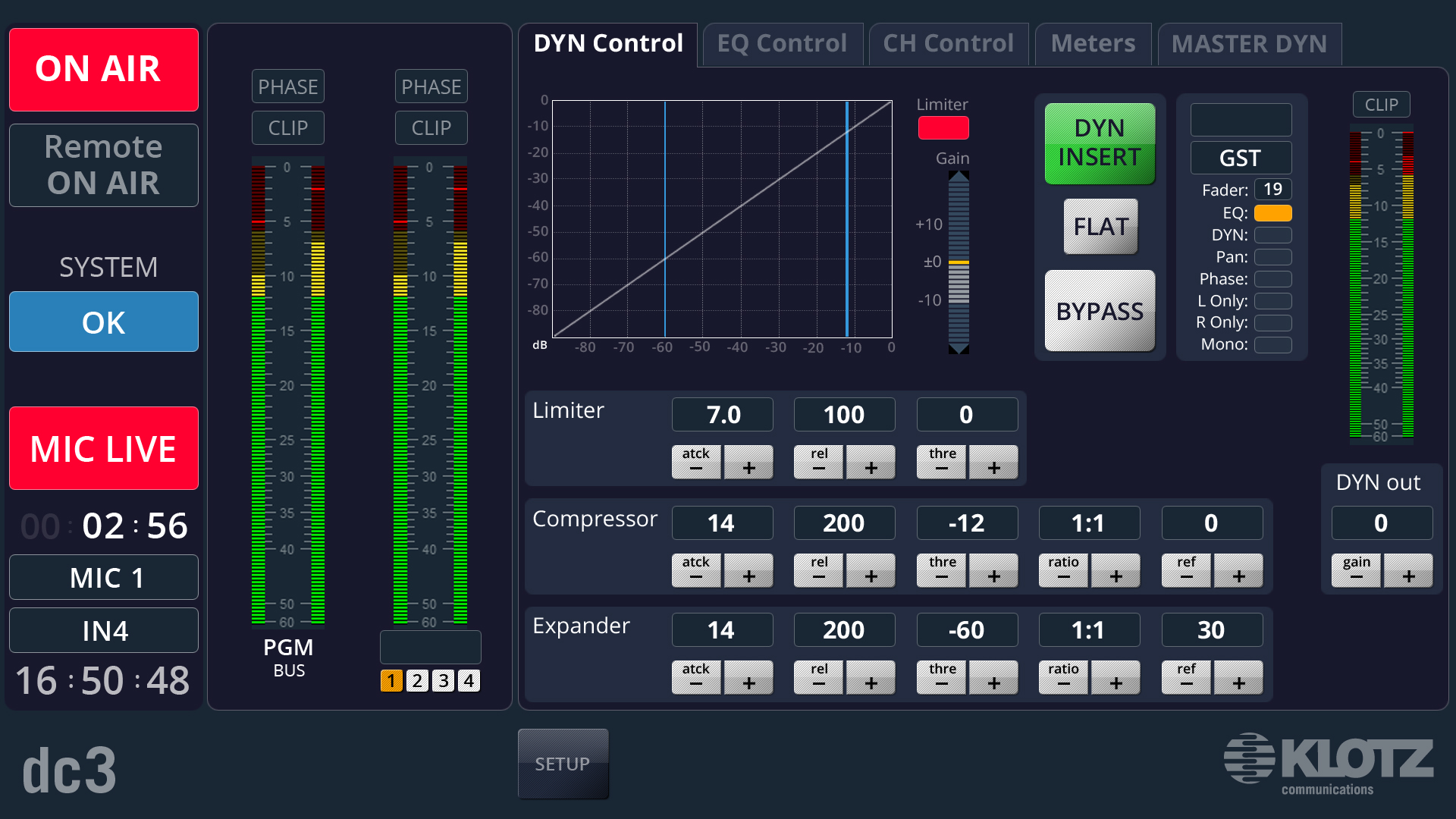Decrease Compressor release with minus button
This screenshot has width=1456, height=819.
[x=818, y=571]
